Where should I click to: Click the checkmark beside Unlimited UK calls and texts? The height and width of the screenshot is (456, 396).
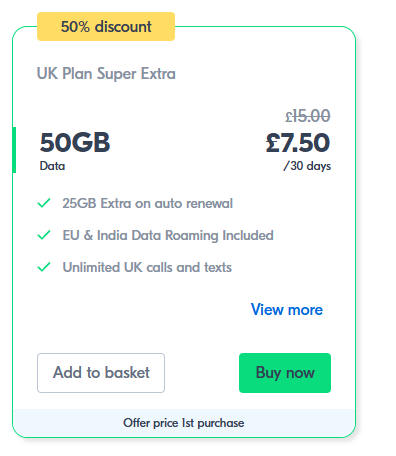coord(44,267)
